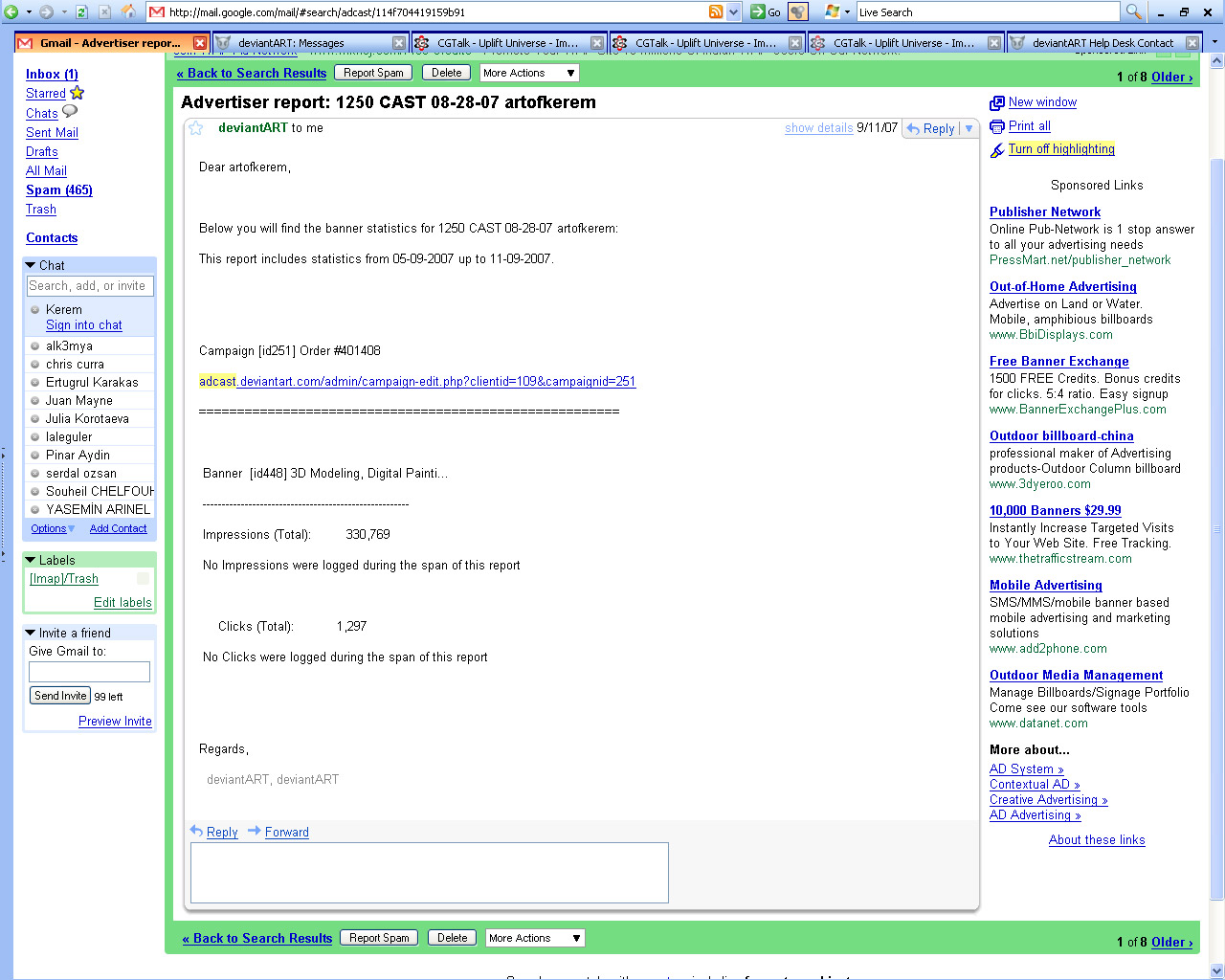This screenshot has height=980, width=1225.
Task: Open the Spam (465) folder
Action: coord(59,190)
